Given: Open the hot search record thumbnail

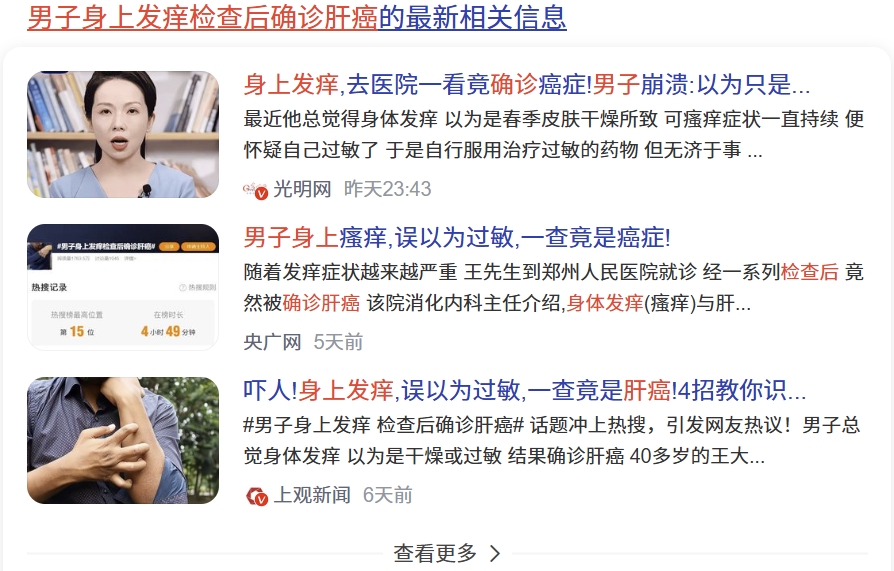Looking at the screenshot, I should 123,287.
